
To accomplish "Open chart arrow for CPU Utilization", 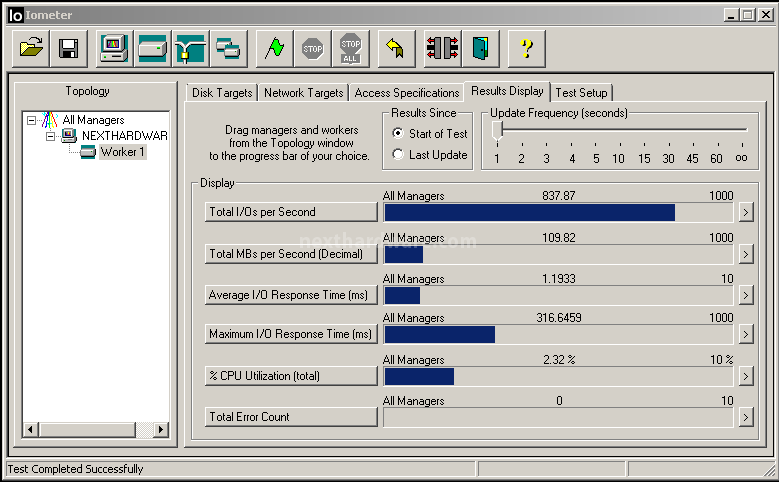I will point(746,376).
